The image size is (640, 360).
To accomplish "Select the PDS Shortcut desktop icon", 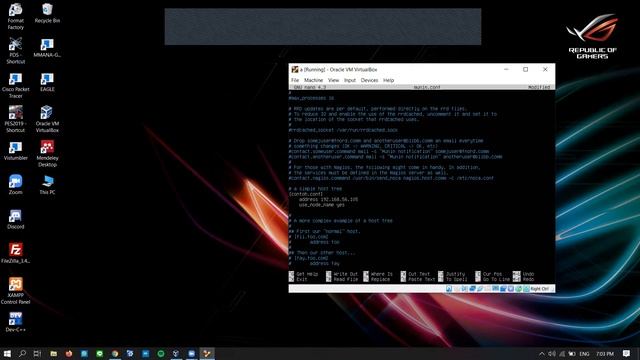I will (x=16, y=50).
